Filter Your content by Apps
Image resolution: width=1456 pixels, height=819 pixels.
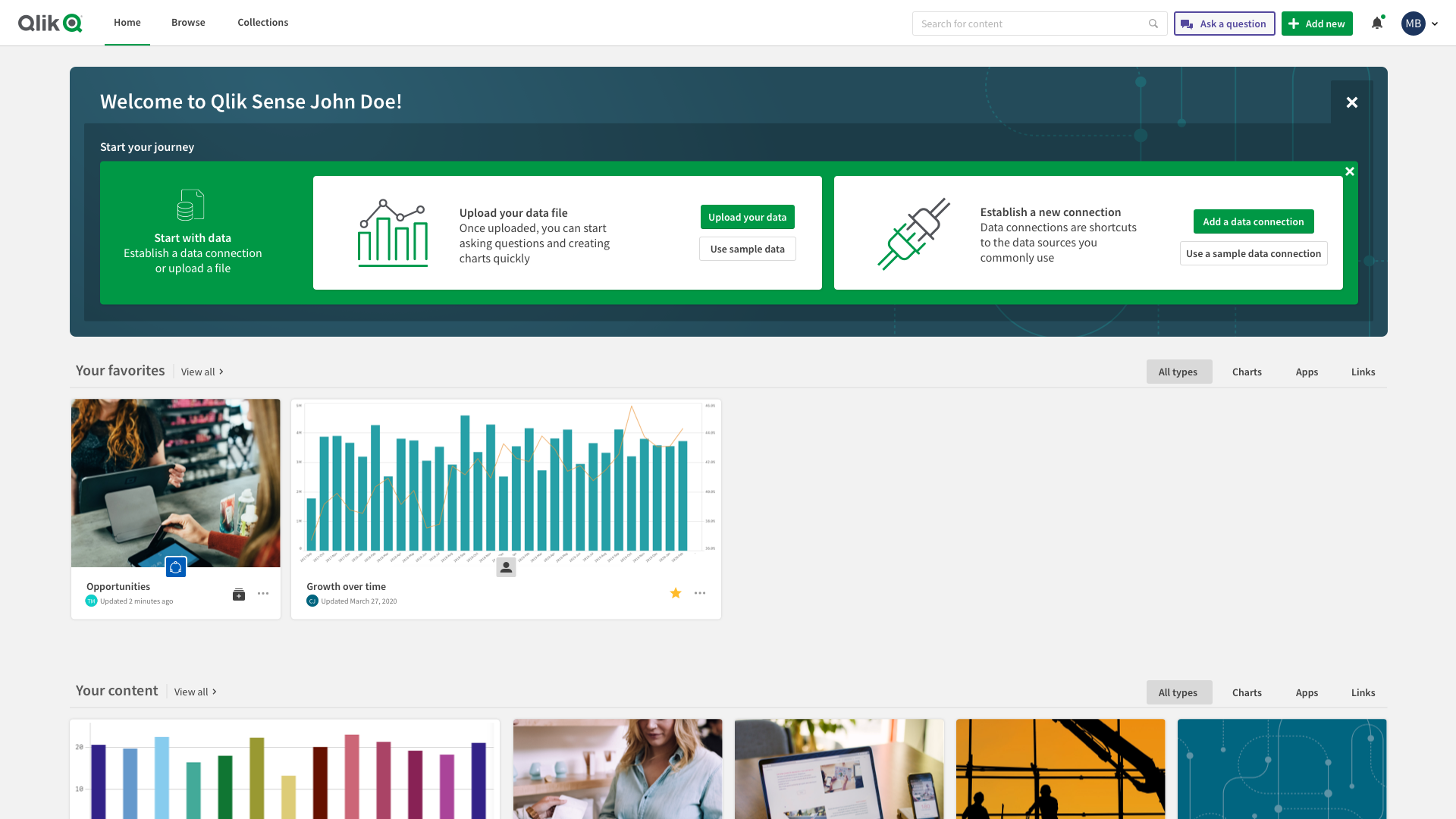[1307, 692]
